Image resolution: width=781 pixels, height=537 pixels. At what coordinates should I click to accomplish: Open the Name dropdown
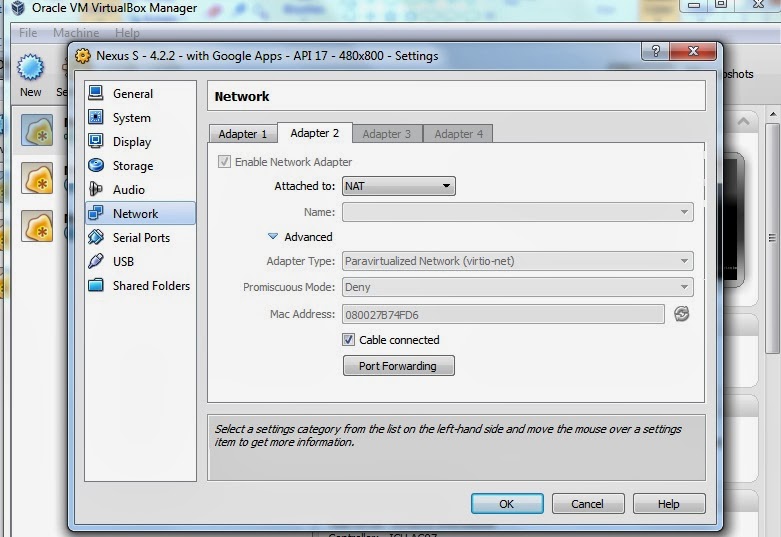coord(518,212)
